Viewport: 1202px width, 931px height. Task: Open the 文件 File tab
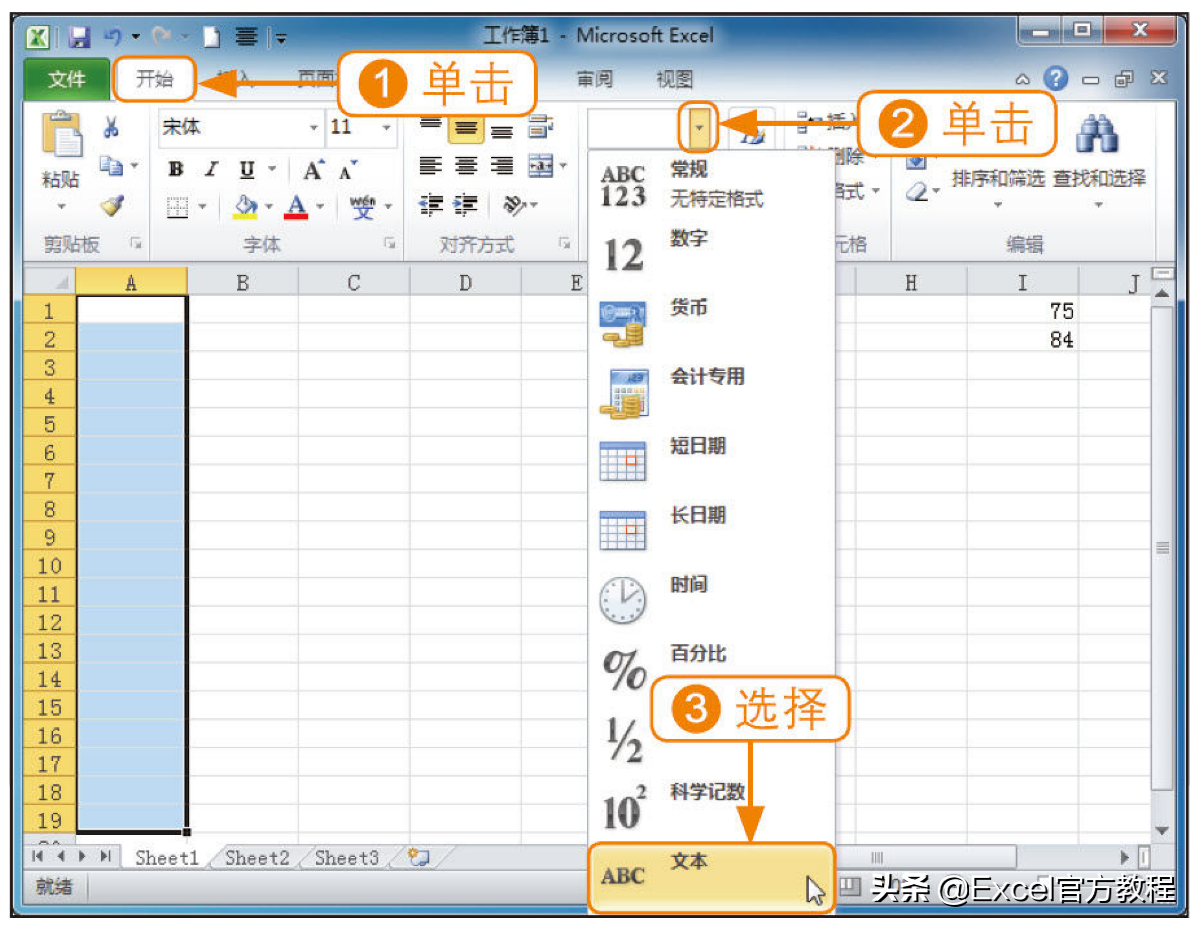point(67,79)
